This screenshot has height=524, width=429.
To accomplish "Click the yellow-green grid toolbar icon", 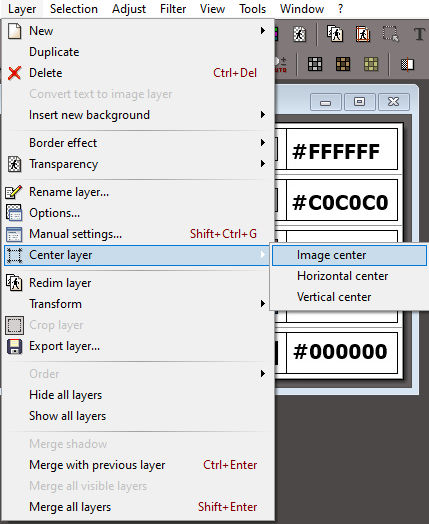I will pos(371,64).
